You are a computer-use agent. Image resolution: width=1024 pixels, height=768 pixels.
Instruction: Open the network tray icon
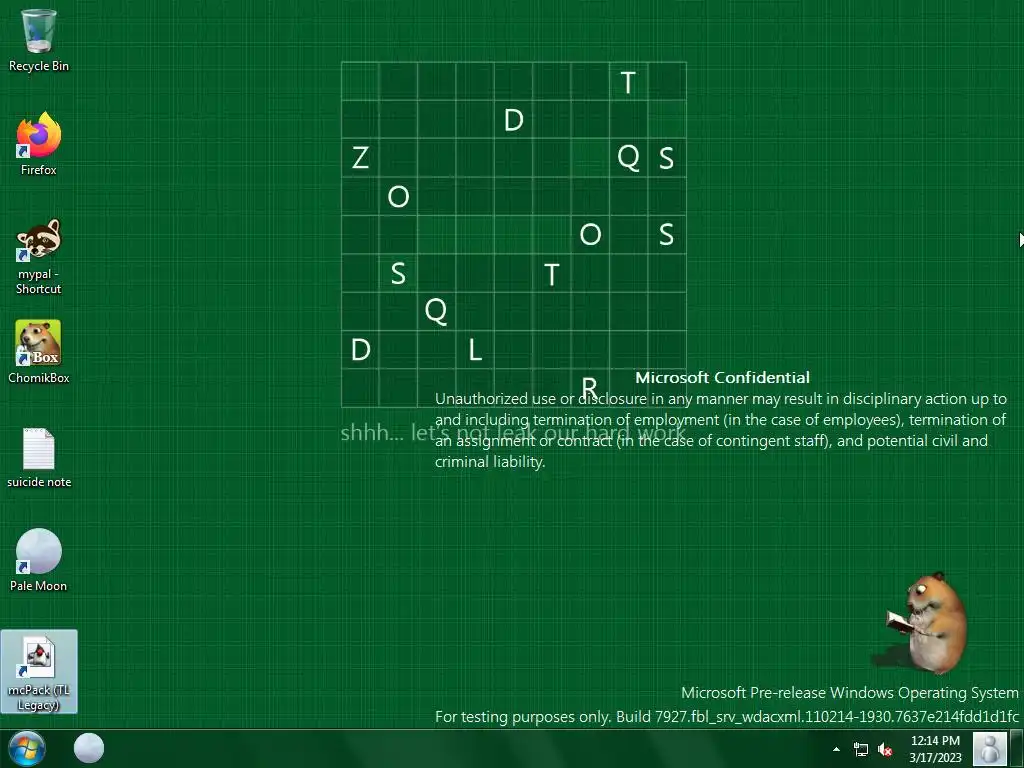[x=861, y=749]
